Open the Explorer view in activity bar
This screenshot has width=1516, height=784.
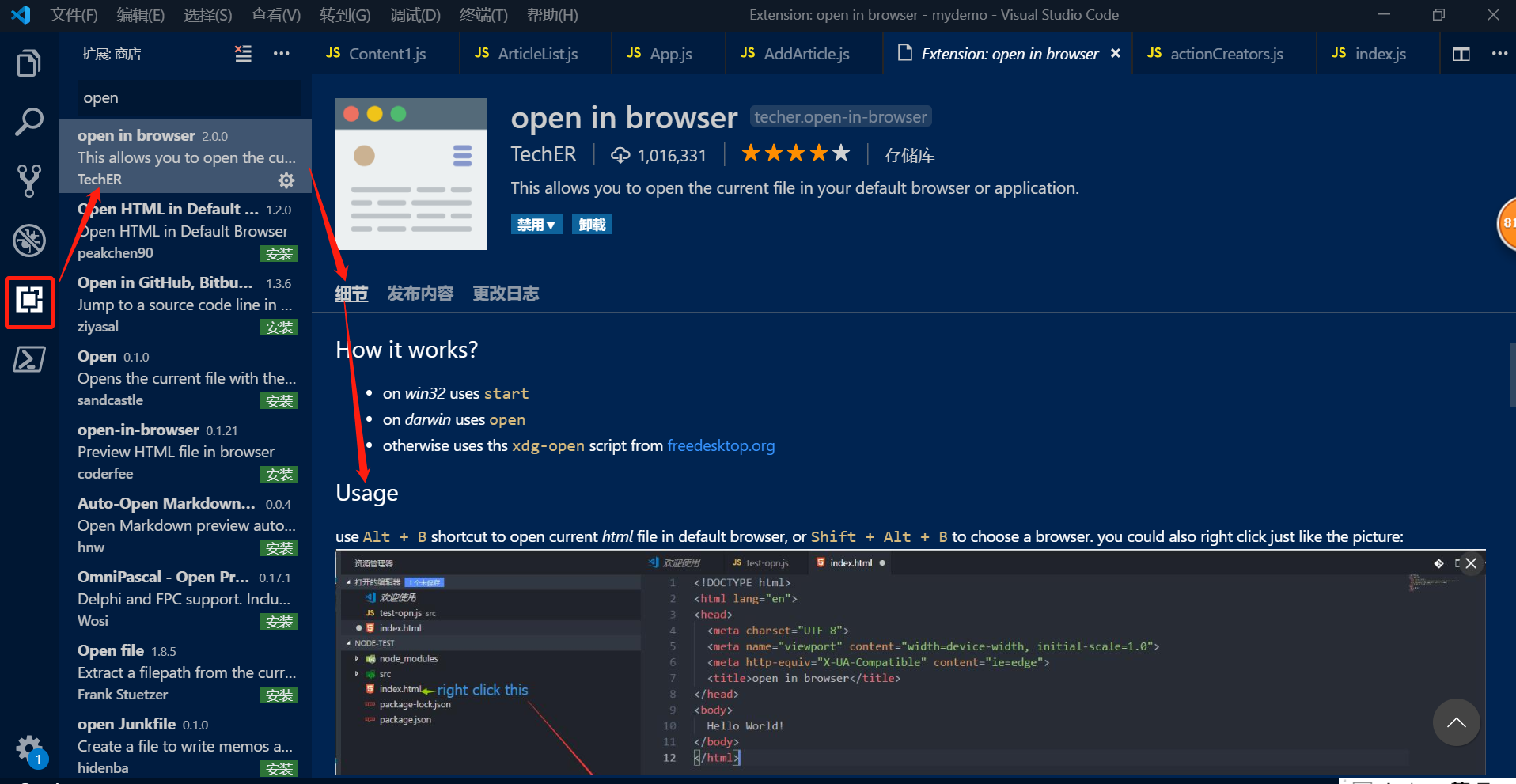pos(29,63)
